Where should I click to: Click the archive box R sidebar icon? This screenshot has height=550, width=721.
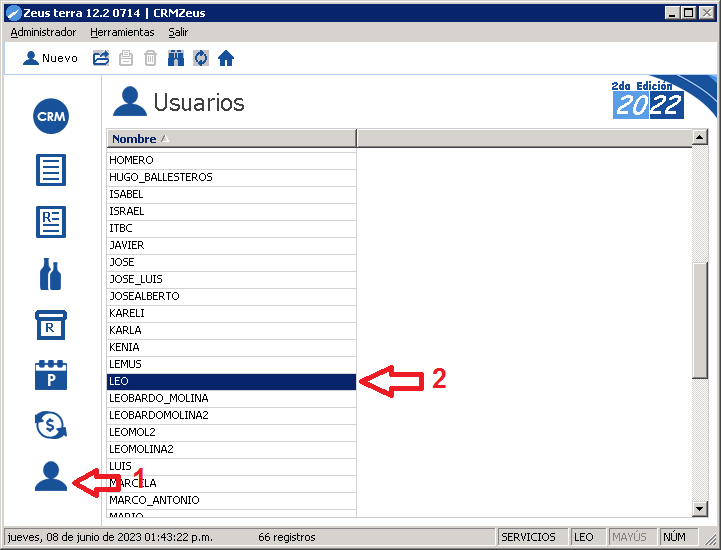click(x=51, y=324)
